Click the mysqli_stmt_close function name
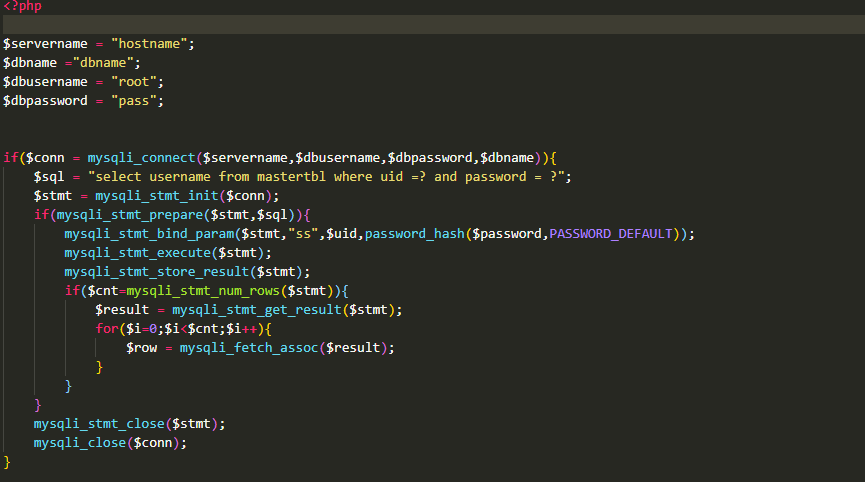 point(99,424)
